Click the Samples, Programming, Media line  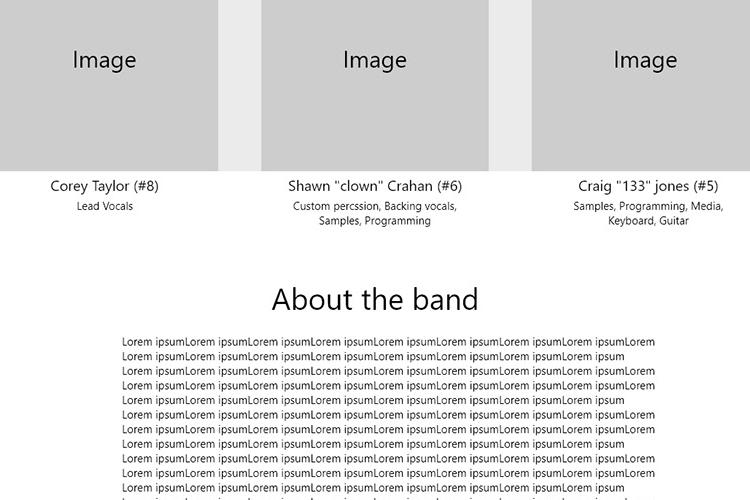pos(648,206)
